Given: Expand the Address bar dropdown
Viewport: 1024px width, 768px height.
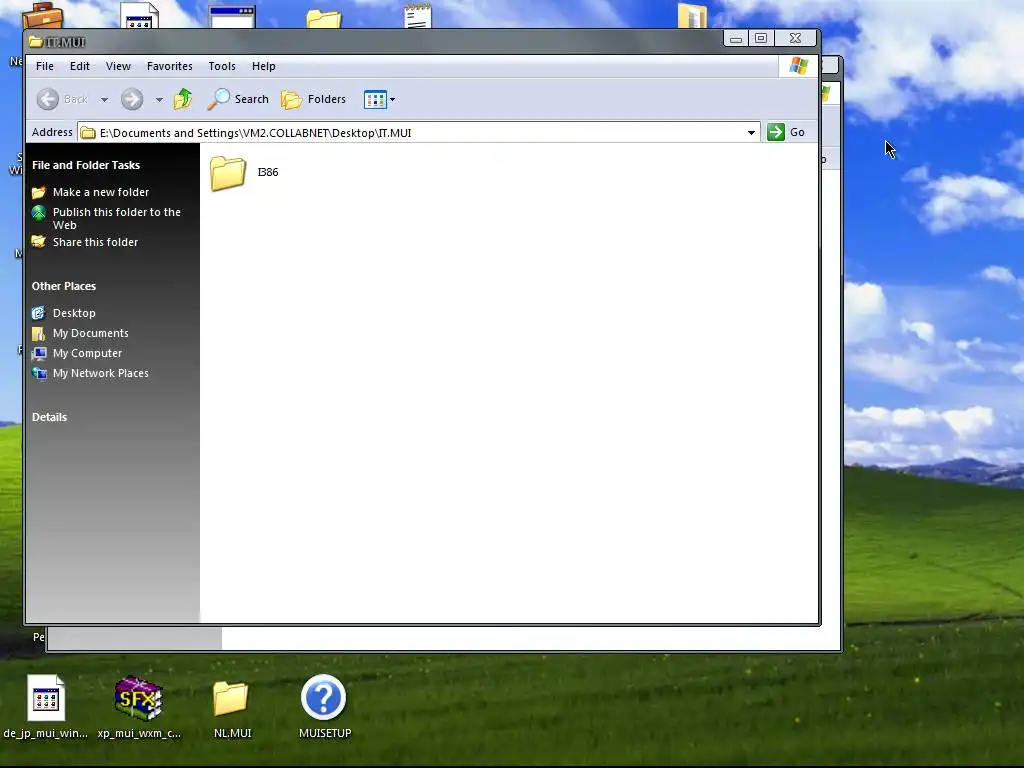Looking at the screenshot, I should pos(751,133).
